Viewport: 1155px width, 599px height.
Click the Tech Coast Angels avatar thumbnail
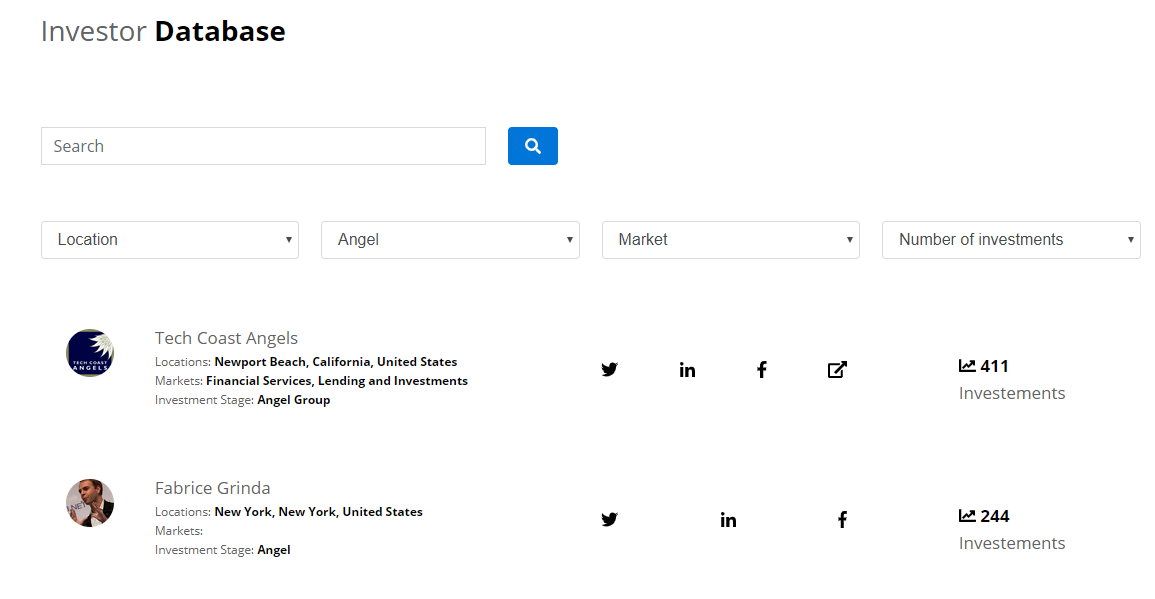(x=90, y=353)
